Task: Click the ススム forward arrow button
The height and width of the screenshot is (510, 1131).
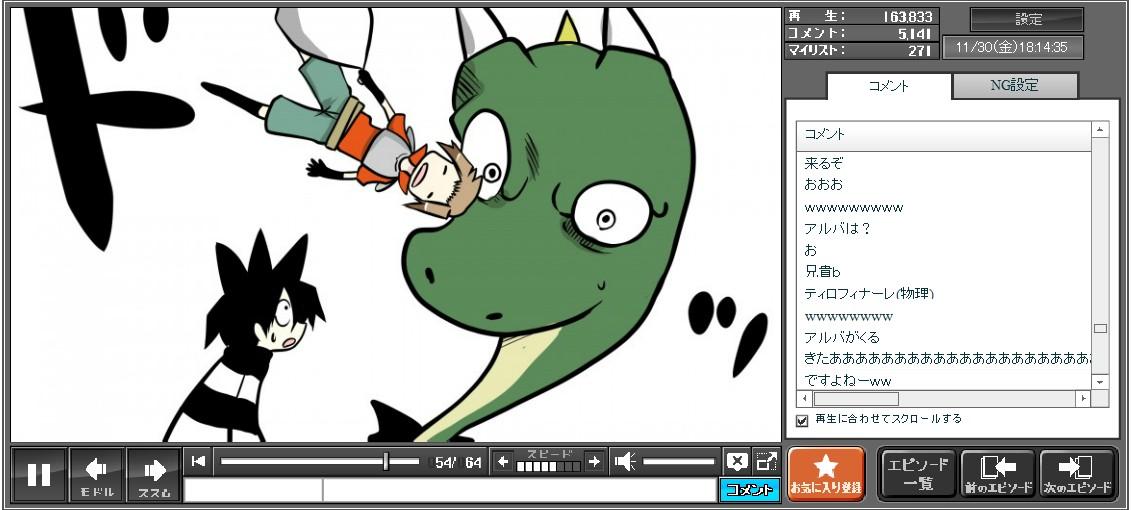Action: [154, 474]
